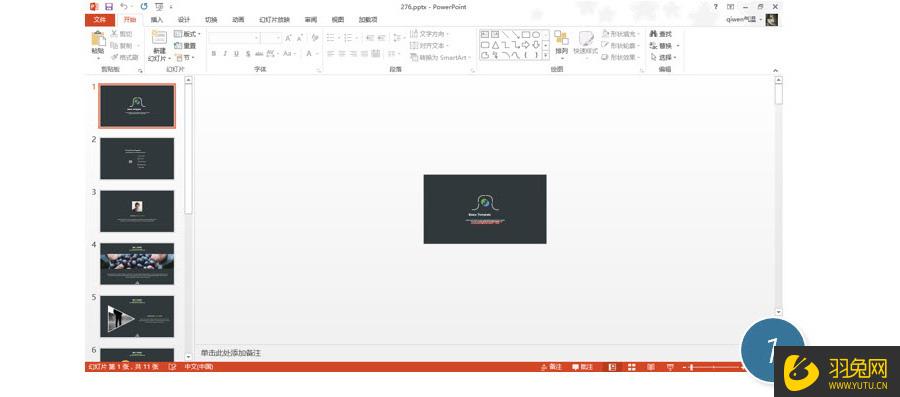The width and height of the screenshot is (900, 397).
Task: Expand the shapes gallery More arrow
Action: pyautogui.click(x=545, y=55)
